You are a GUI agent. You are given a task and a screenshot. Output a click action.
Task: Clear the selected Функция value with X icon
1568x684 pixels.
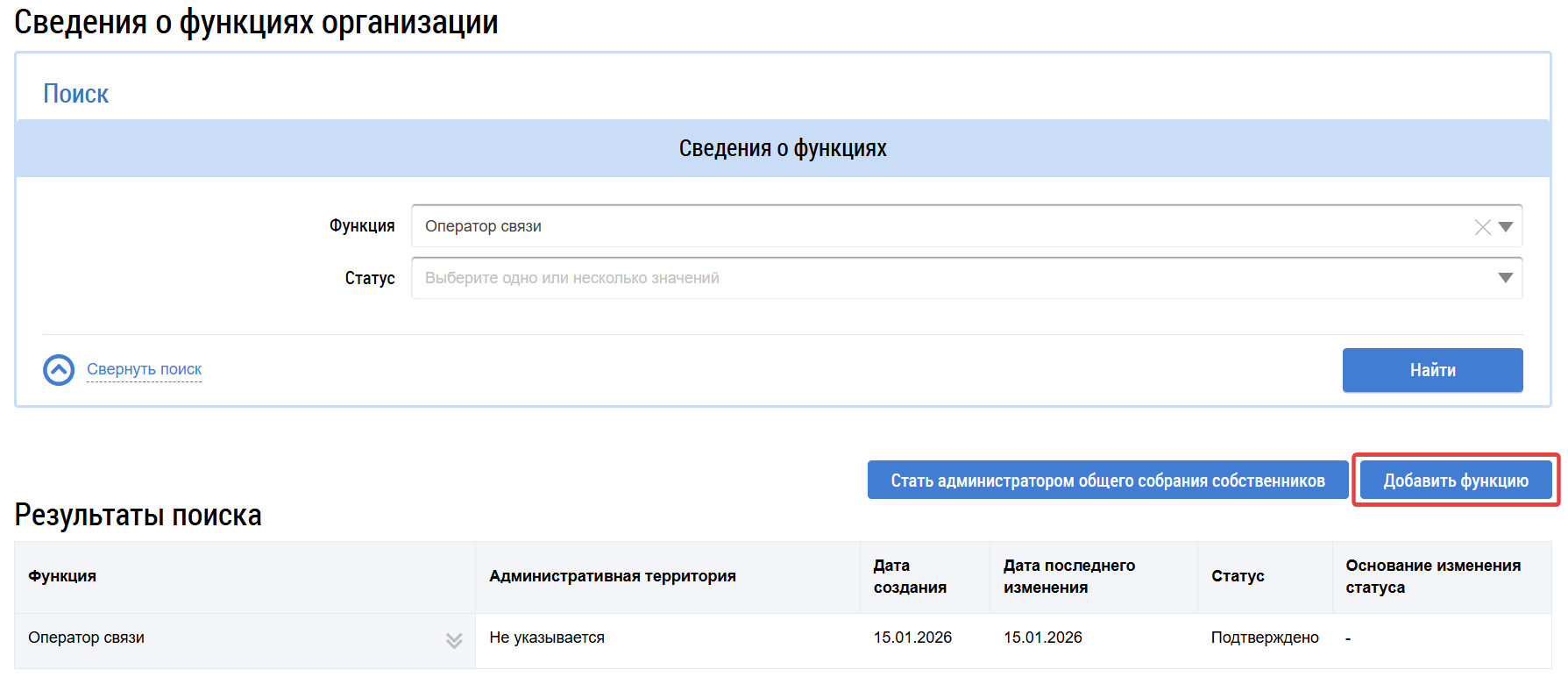(1482, 227)
